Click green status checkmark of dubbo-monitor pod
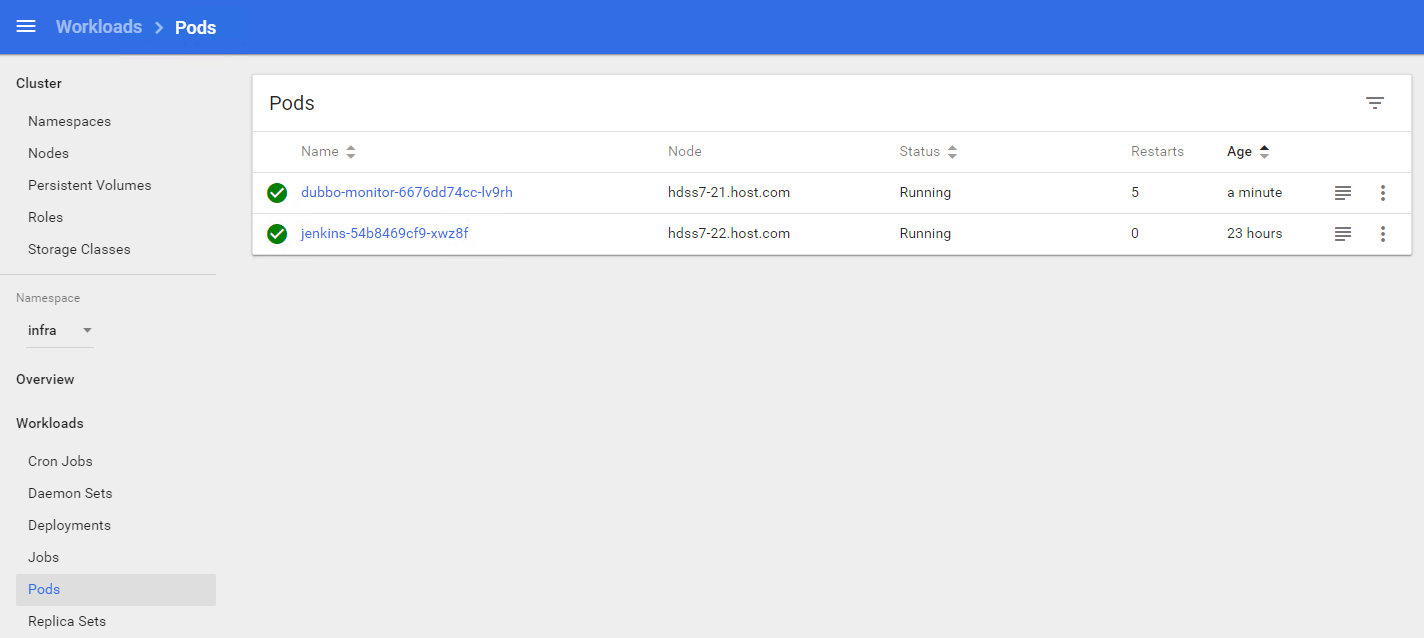1424x638 pixels. 277,193
